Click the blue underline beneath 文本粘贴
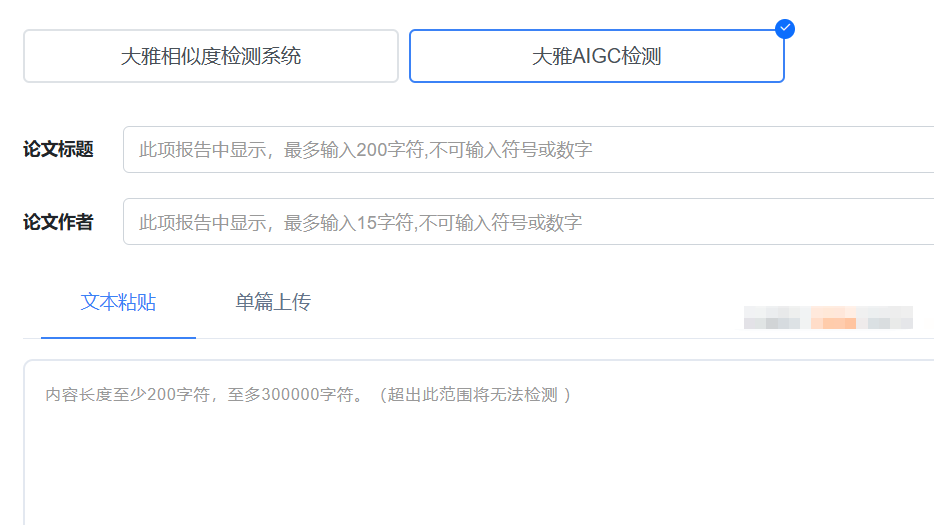Image resolution: width=934 pixels, height=525 pixels. tap(118, 337)
